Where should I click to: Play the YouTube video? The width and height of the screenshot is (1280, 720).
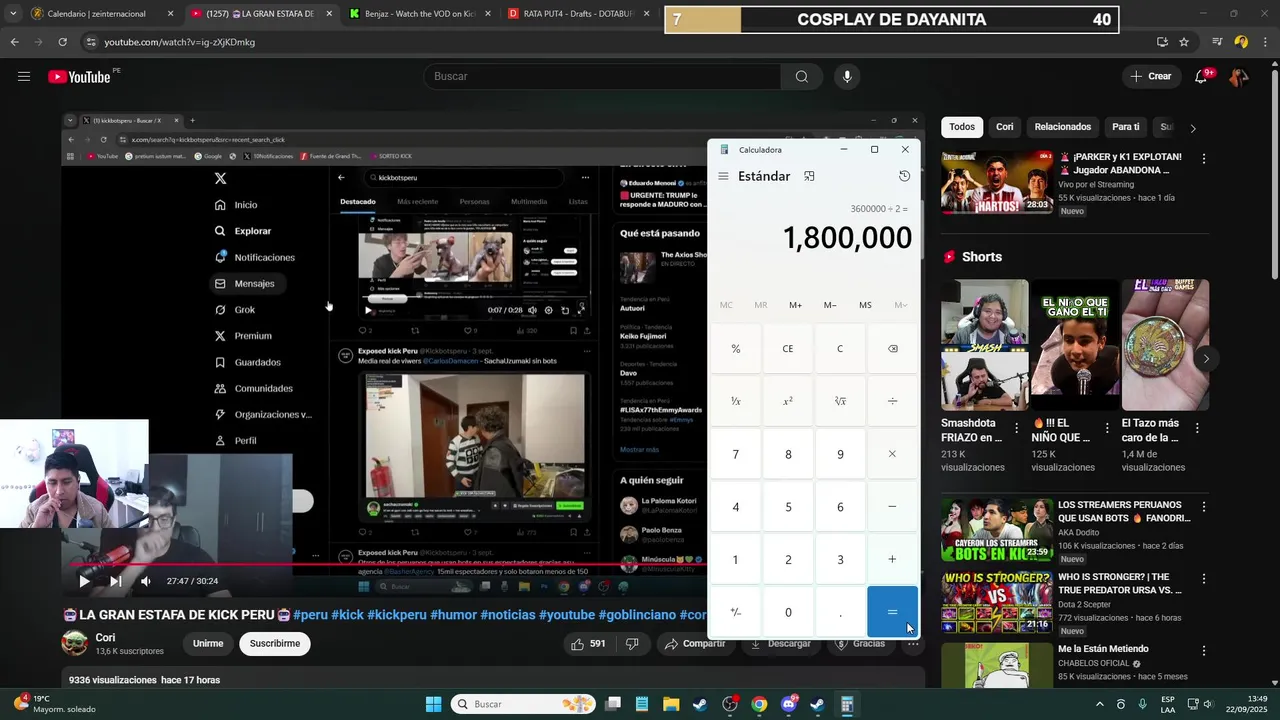[x=84, y=581]
